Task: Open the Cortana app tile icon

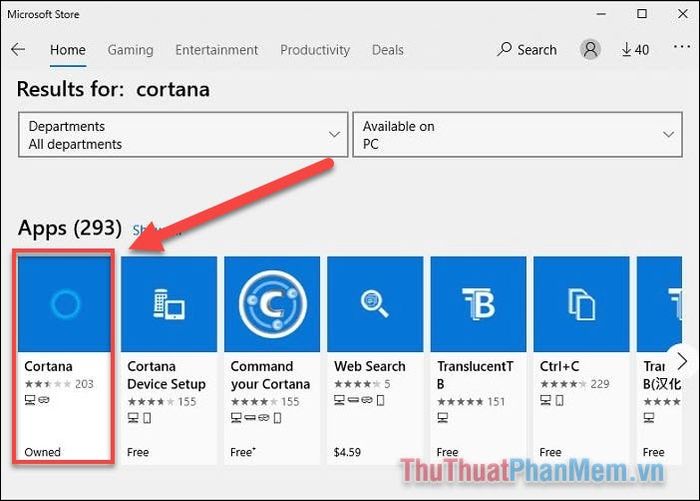Action: pos(65,304)
